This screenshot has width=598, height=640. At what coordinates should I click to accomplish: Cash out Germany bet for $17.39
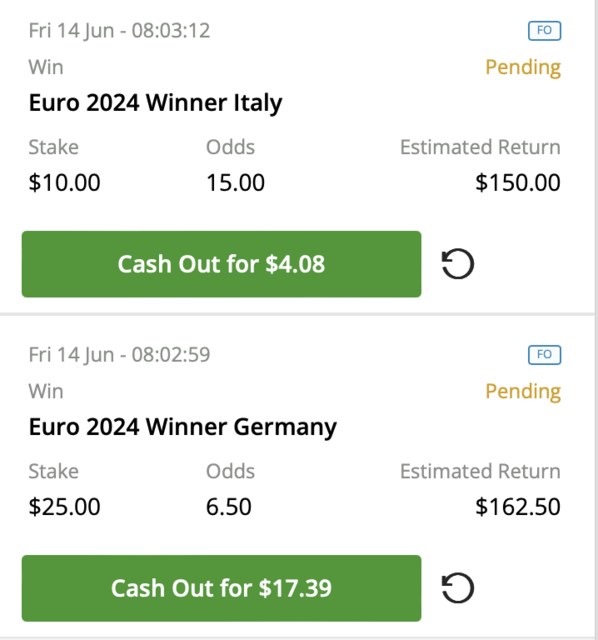[221, 588]
